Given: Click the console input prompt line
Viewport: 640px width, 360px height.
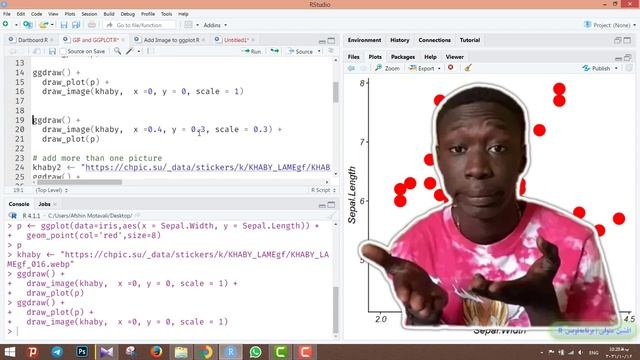Looking at the screenshot, I should (171, 331).
